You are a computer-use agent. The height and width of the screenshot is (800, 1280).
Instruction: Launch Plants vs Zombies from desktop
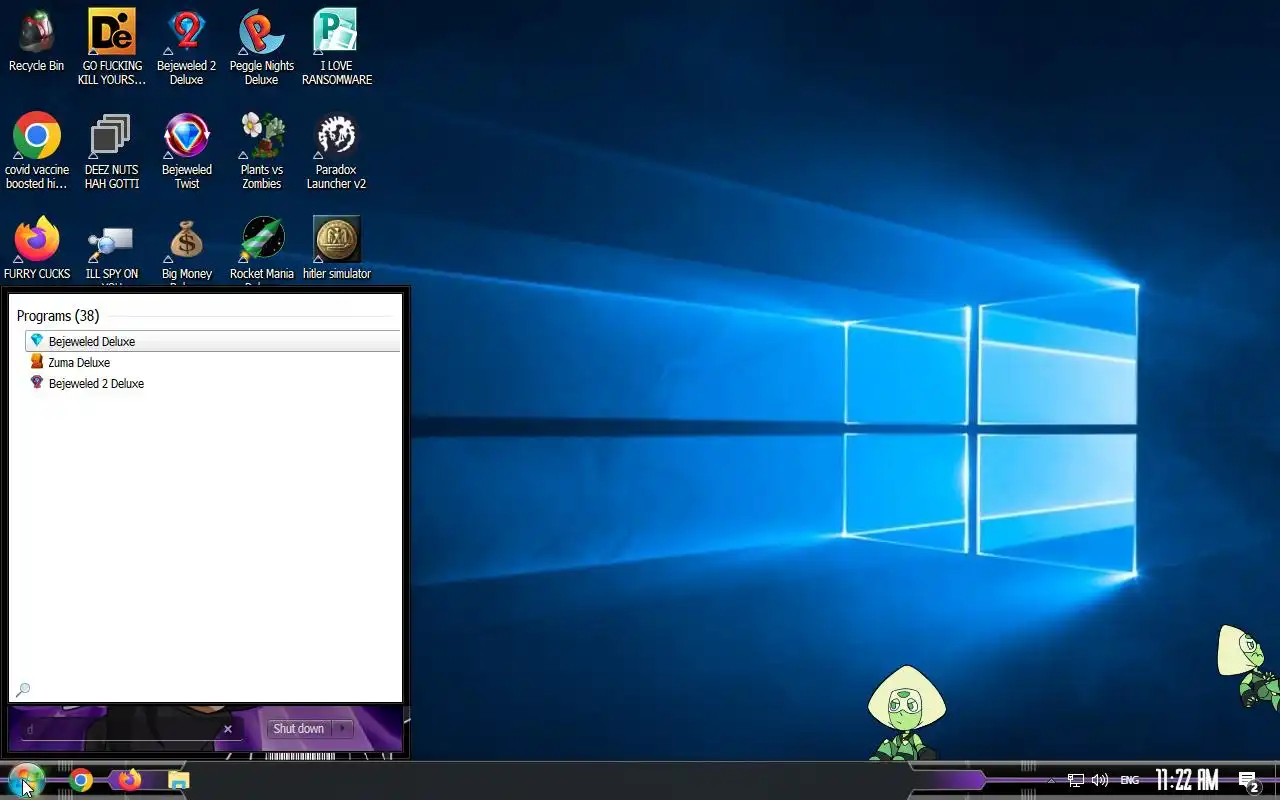(x=261, y=150)
